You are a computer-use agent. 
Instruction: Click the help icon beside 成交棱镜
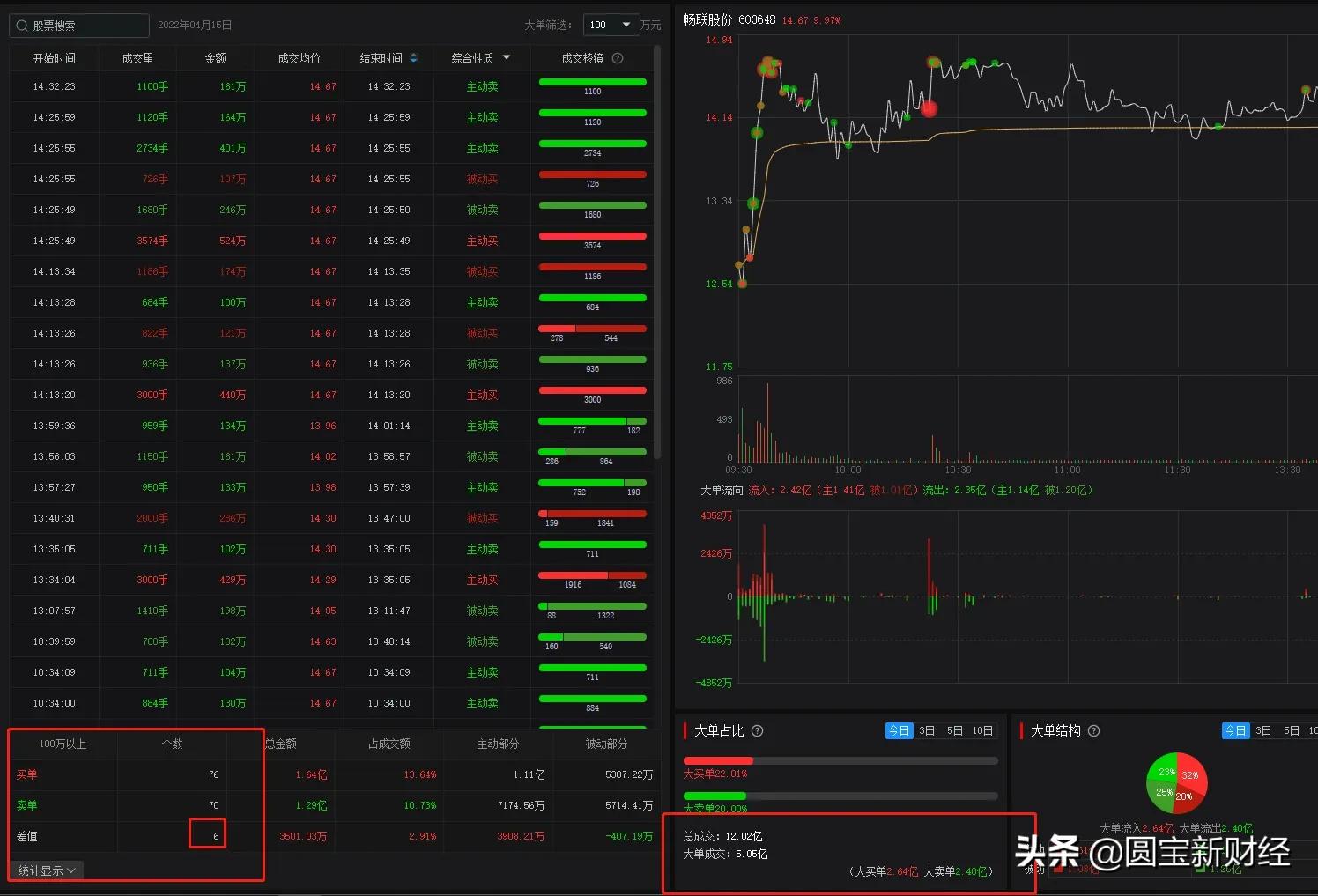point(618,58)
